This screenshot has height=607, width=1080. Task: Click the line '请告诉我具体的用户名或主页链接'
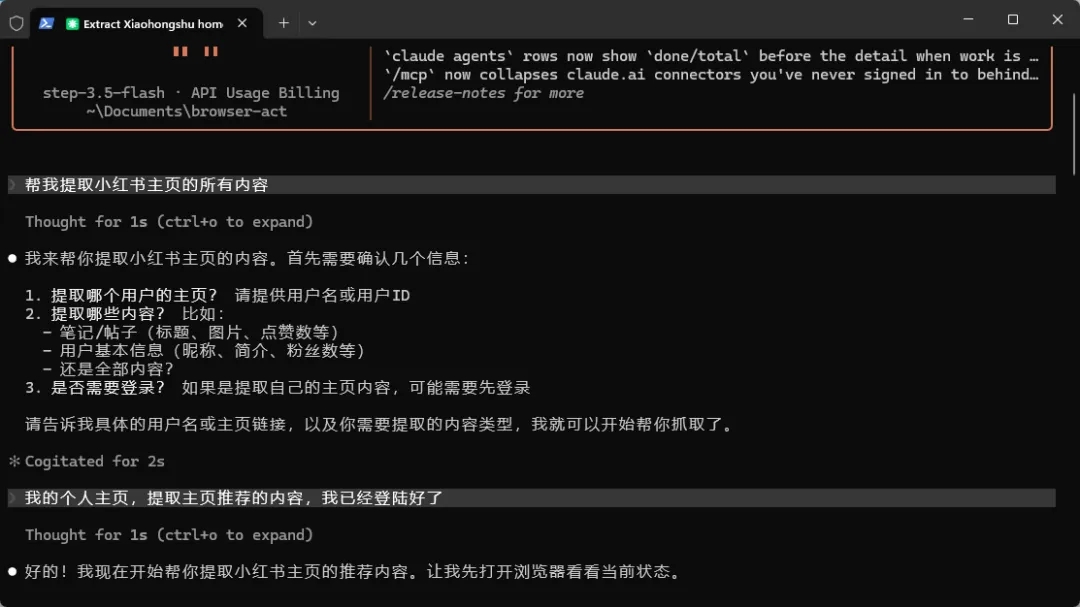coord(379,424)
